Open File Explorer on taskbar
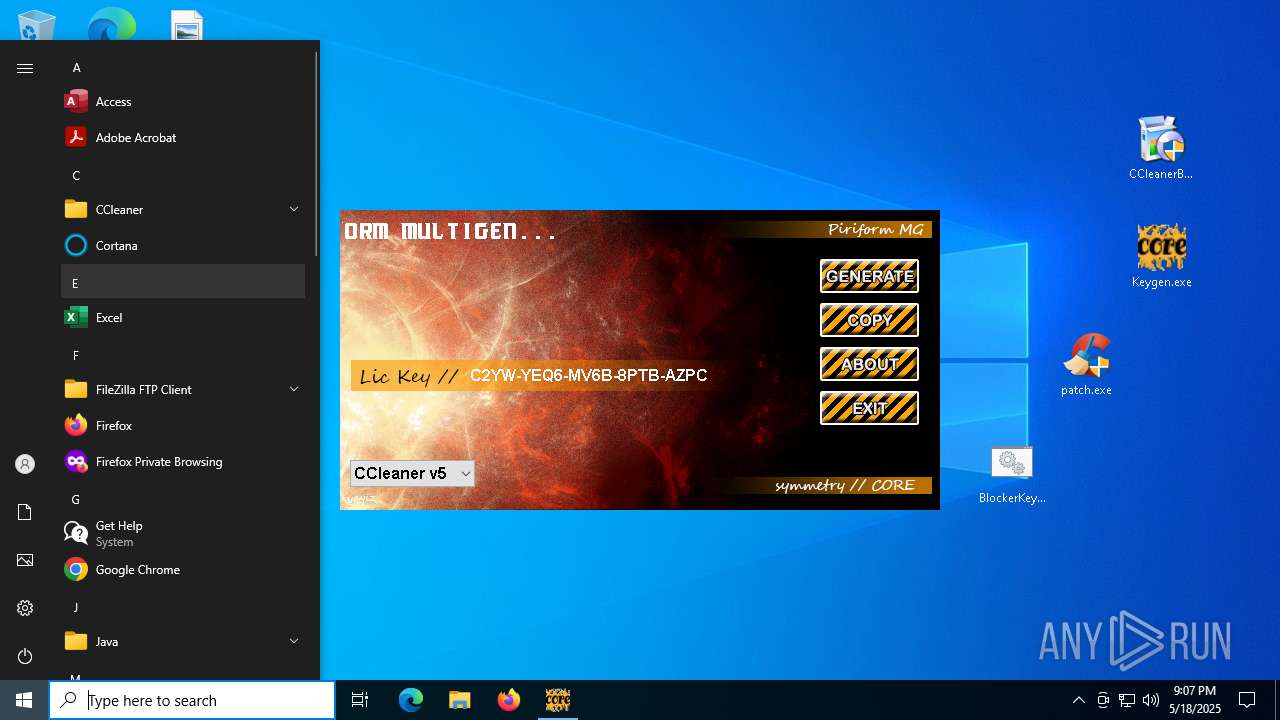 [x=460, y=700]
